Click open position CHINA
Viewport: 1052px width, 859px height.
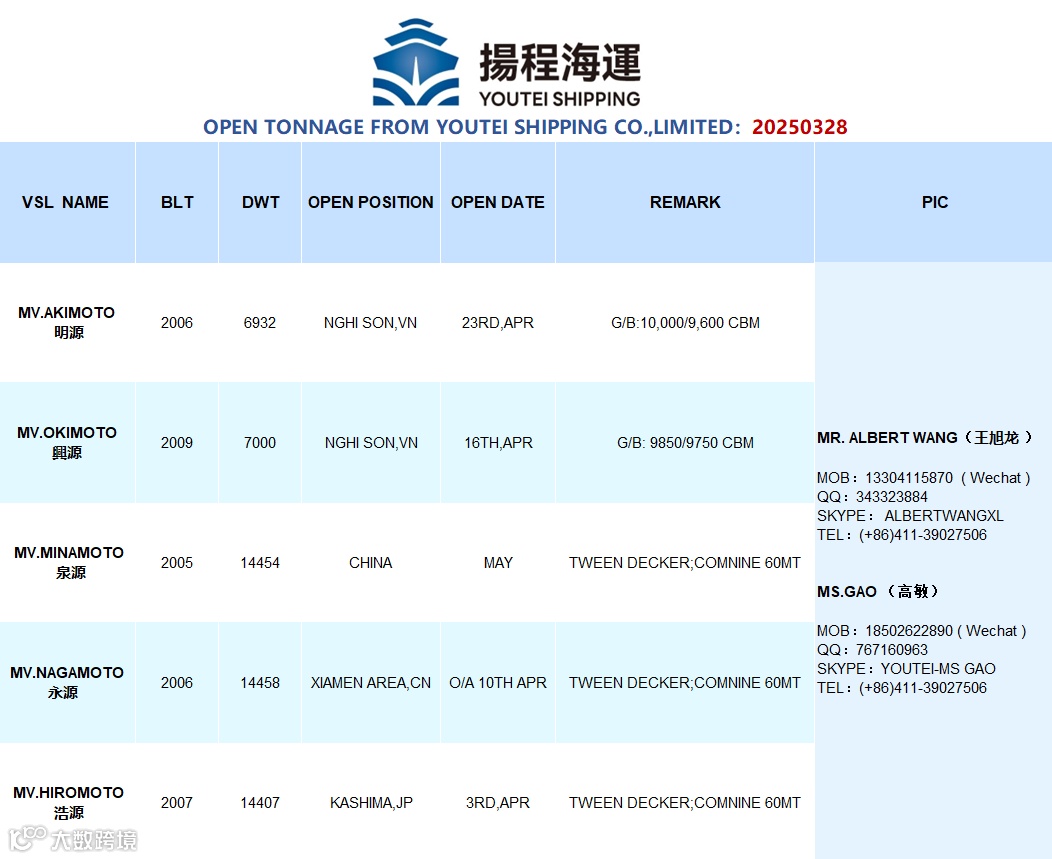point(370,563)
